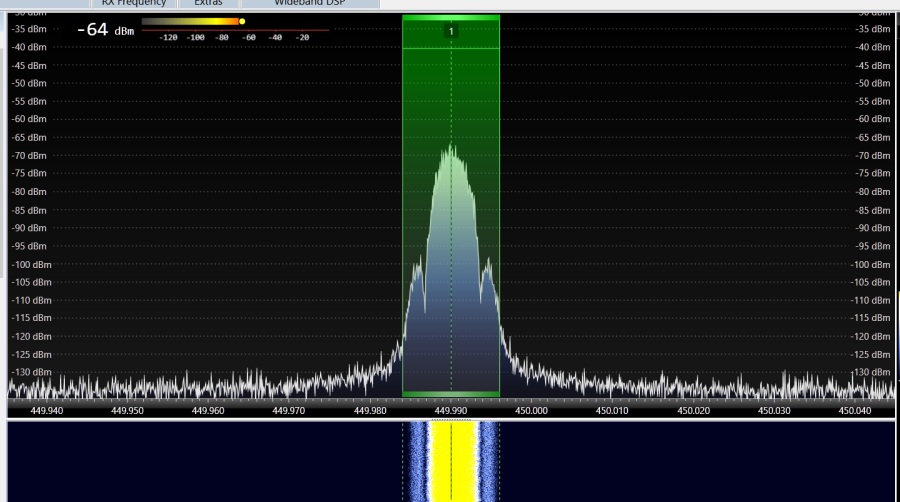Open the RX Frequency tab
Image resolution: width=900 pixels, height=502 pixels.
[134, 3]
